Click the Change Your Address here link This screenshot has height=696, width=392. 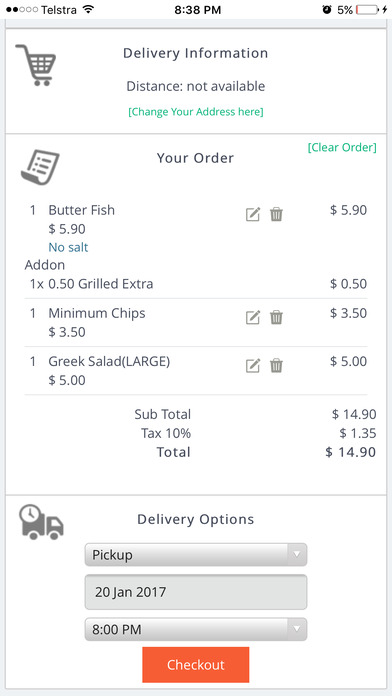(x=196, y=111)
